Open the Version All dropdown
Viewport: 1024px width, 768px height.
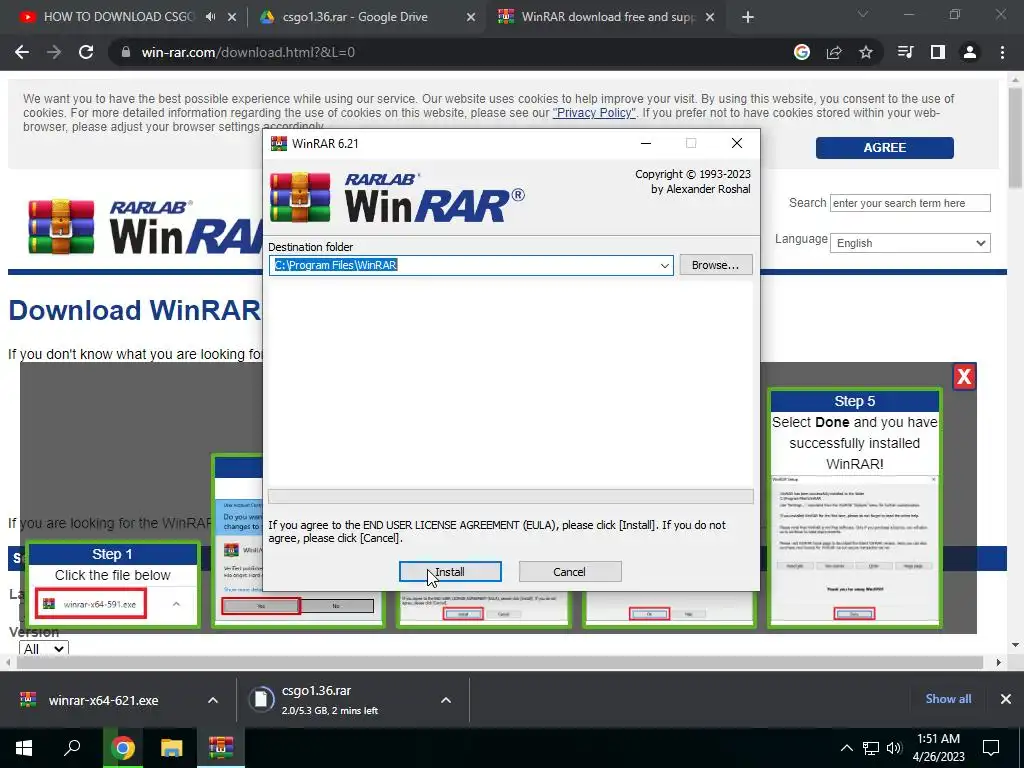[x=44, y=648]
